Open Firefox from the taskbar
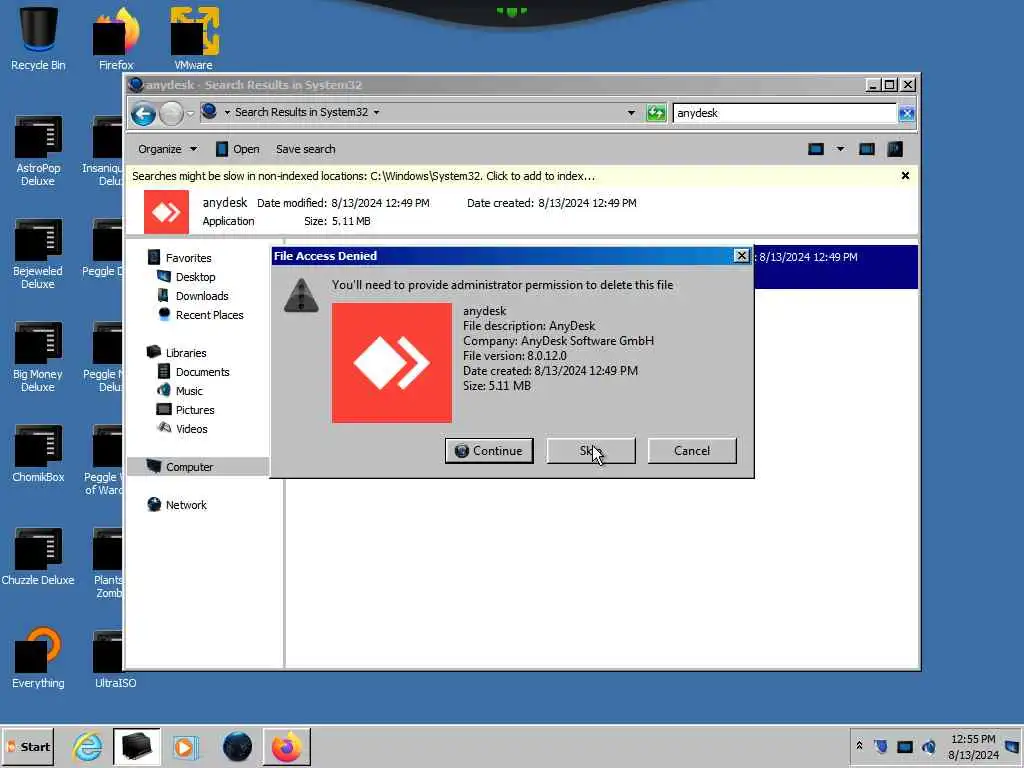 click(x=287, y=746)
